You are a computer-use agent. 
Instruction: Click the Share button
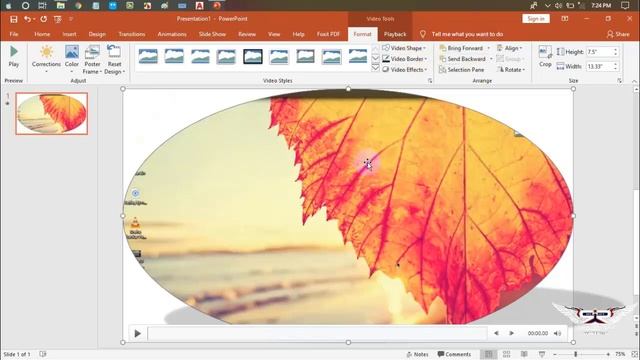click(618, 34)
